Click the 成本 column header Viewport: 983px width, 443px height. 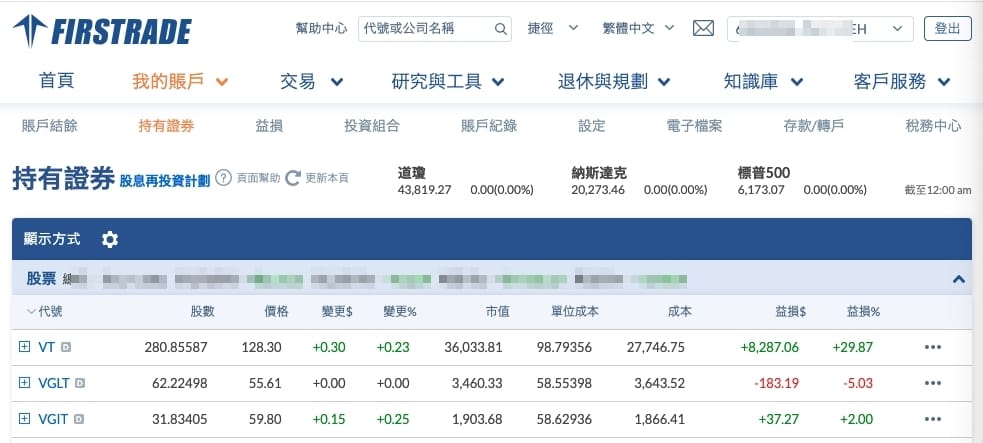point(680,311)
